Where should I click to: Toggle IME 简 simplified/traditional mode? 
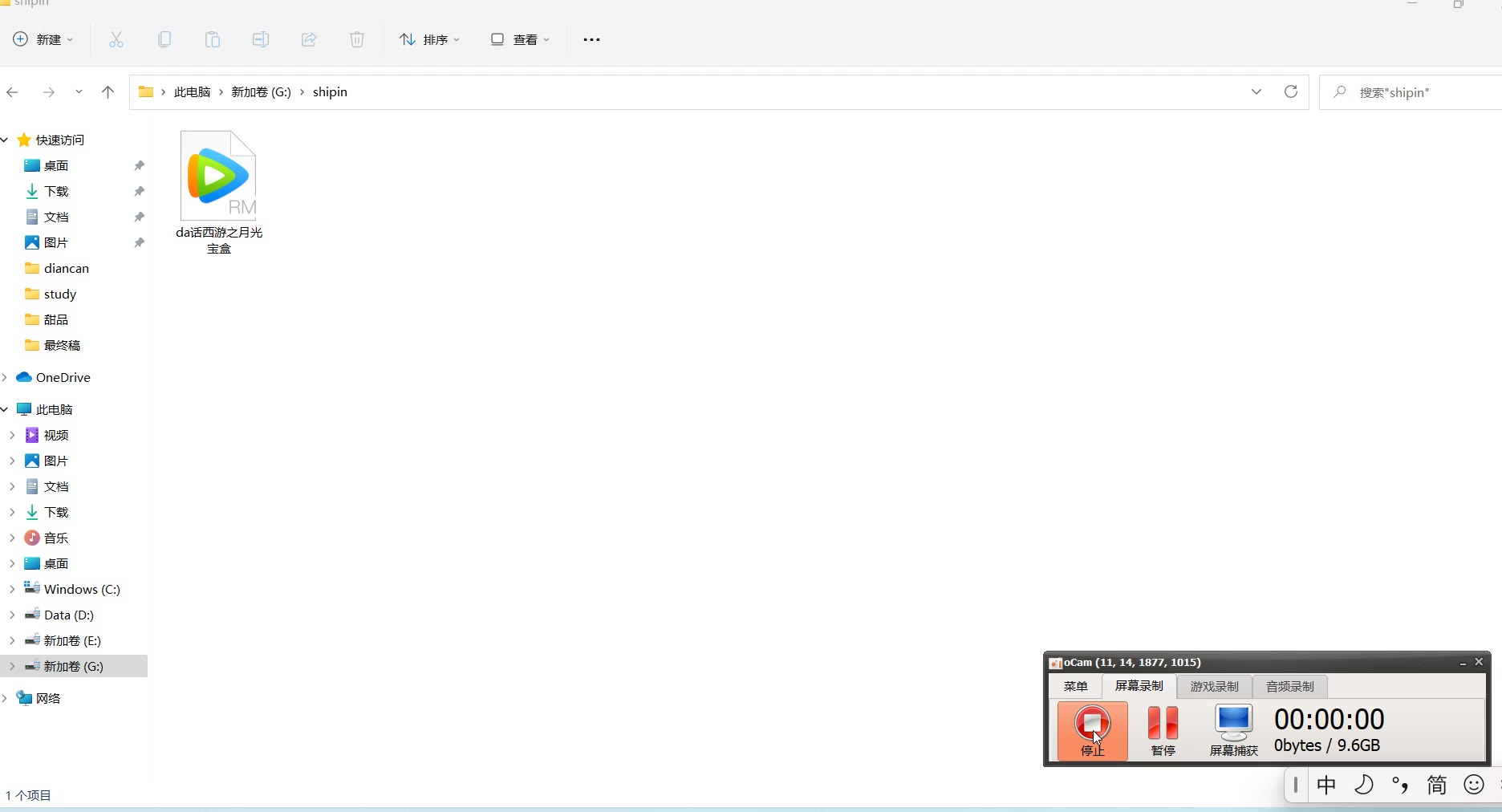[x=1436, y=785]
